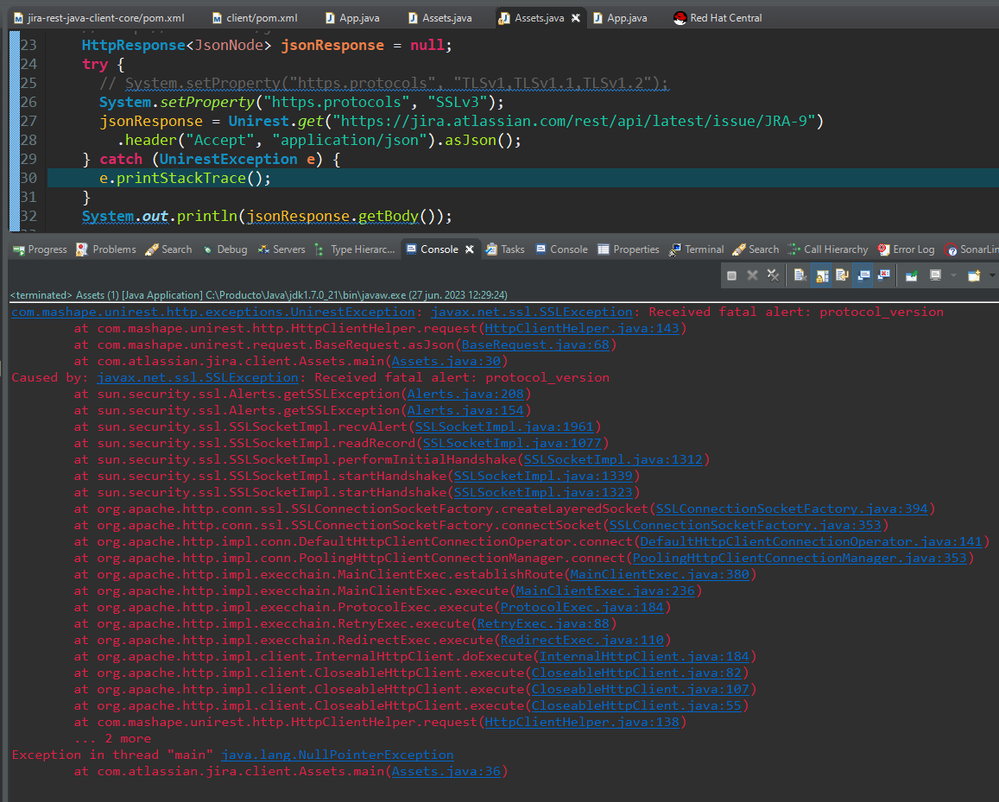Open the com.mashape.unirest.http.exceptions.UnirestException link
999x802 pixels.
(x=213, y=311)
